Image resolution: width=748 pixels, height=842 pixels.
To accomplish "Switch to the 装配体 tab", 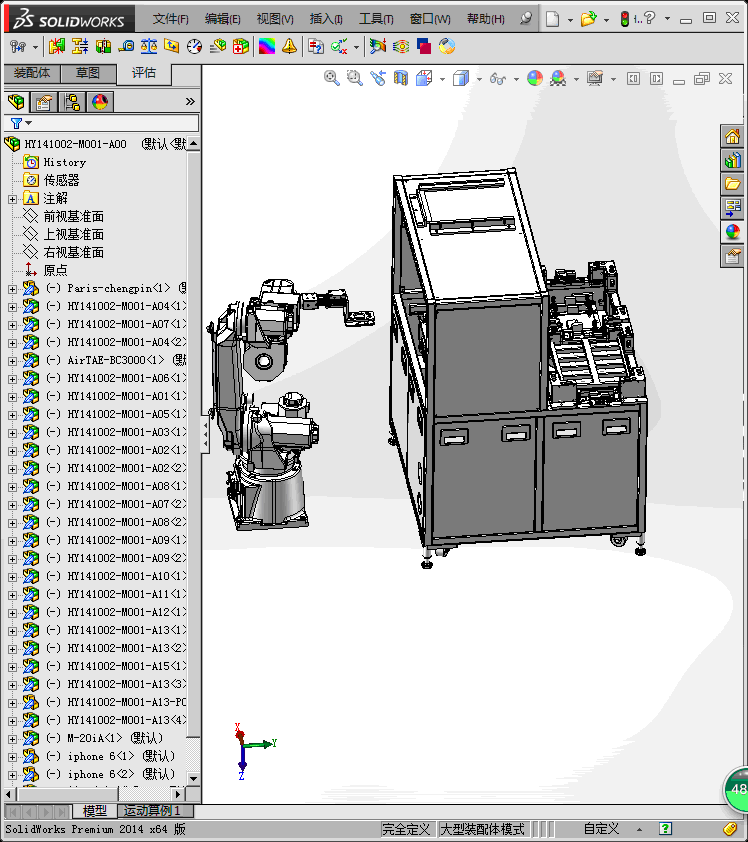I will click(x=32, y=73).
